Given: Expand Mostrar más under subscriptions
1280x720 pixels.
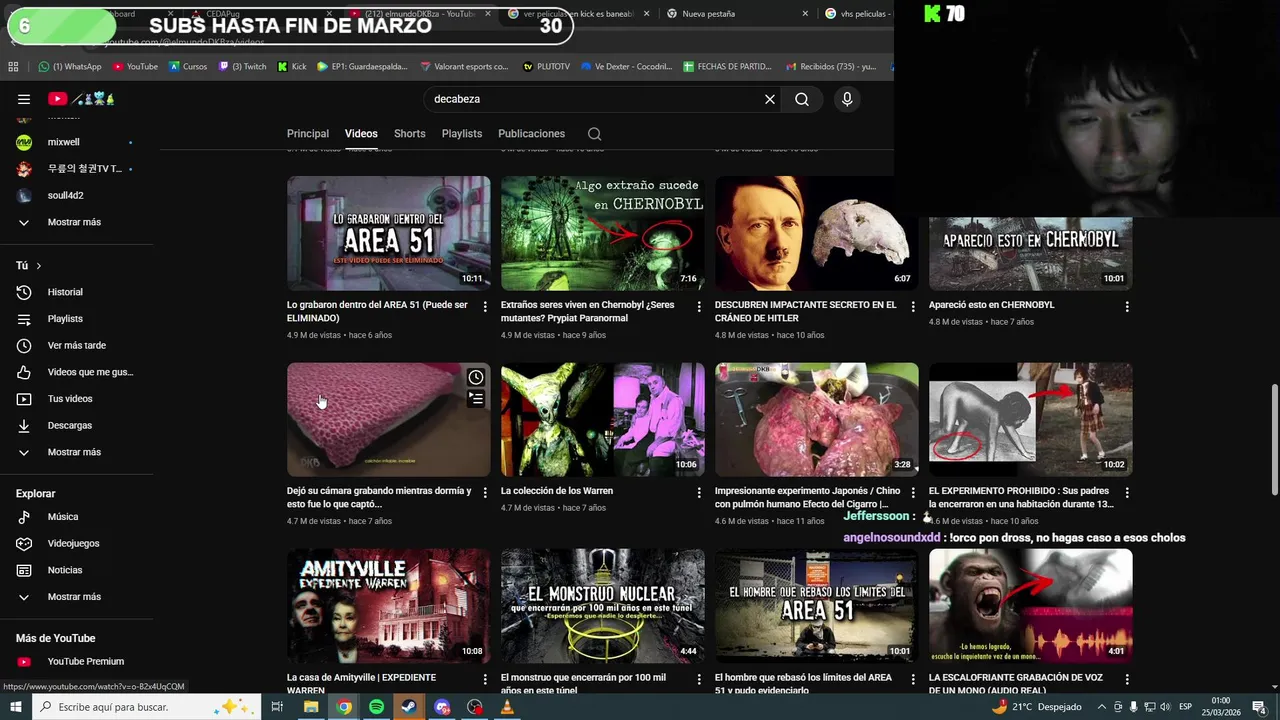Looking at the screenshot, I should coord(76,222).
